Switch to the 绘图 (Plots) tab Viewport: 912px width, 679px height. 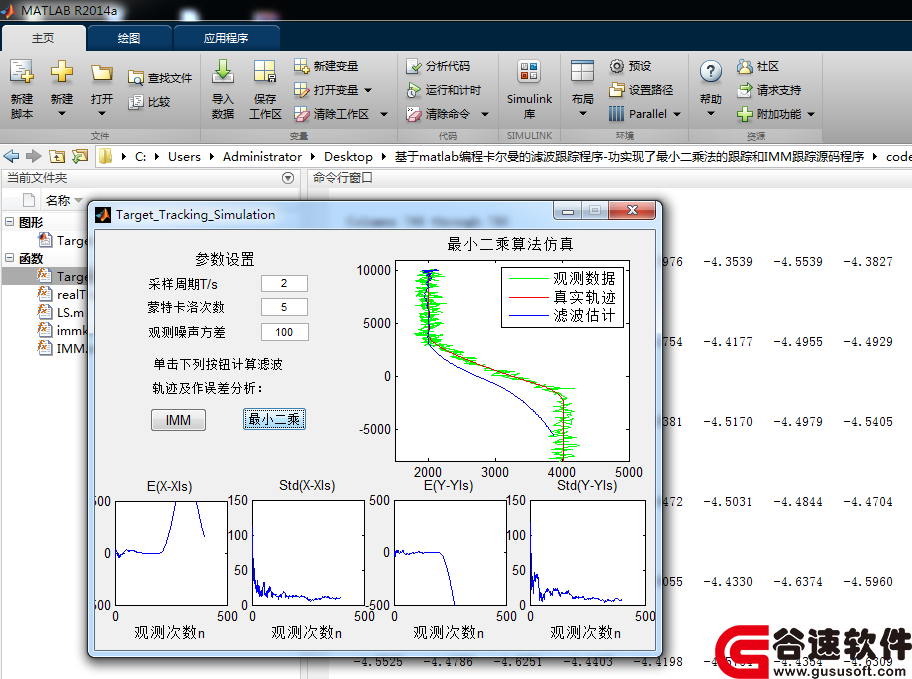coord(129,38)
